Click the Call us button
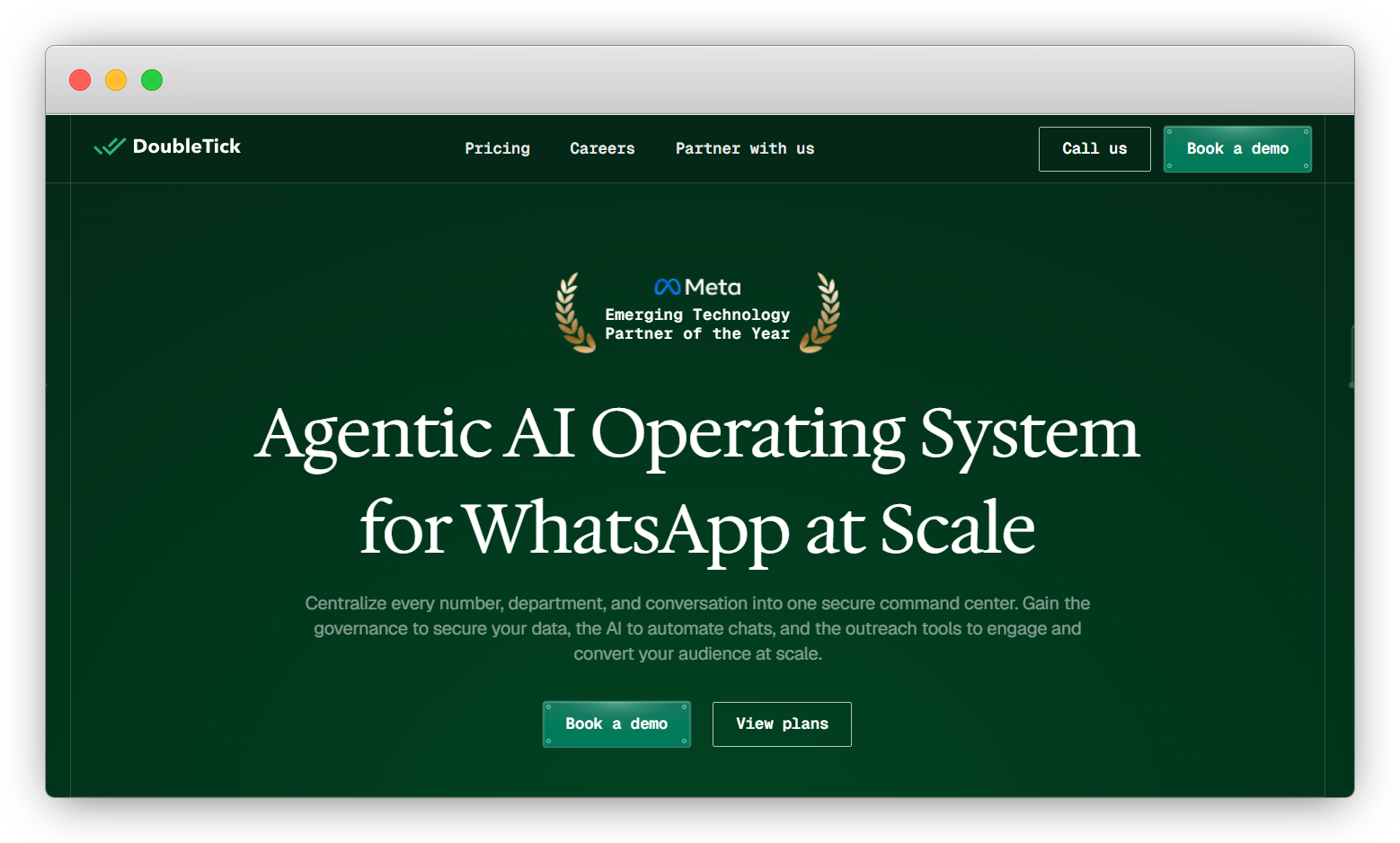Image resolution: width=1400 pixels, height=843 pixels. (1094, 149)
